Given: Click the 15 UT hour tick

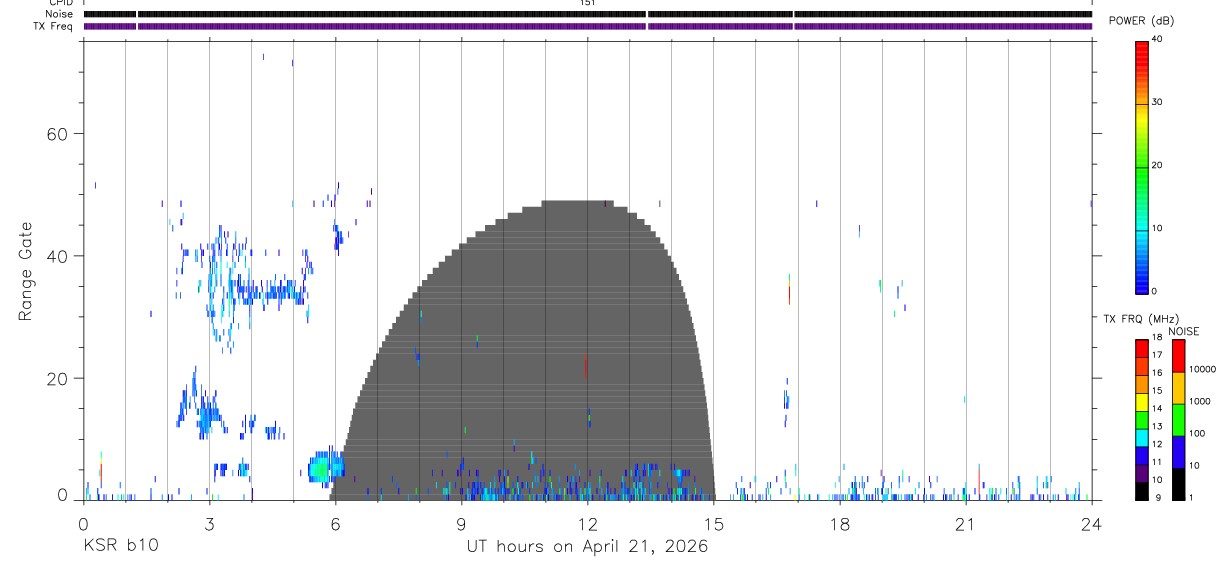Looking at the screenshot, I should 713,524.
